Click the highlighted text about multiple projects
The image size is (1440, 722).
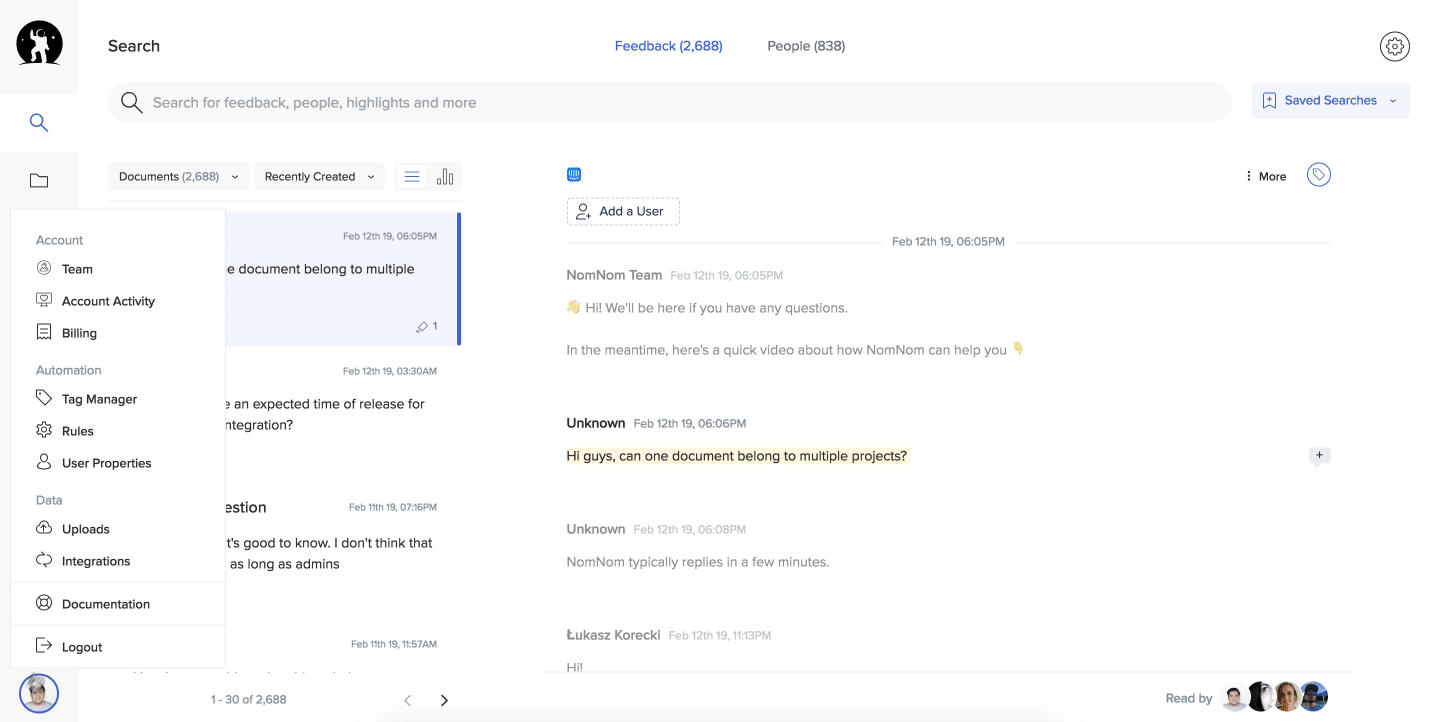pyautogui.click(x=737, y=456)
